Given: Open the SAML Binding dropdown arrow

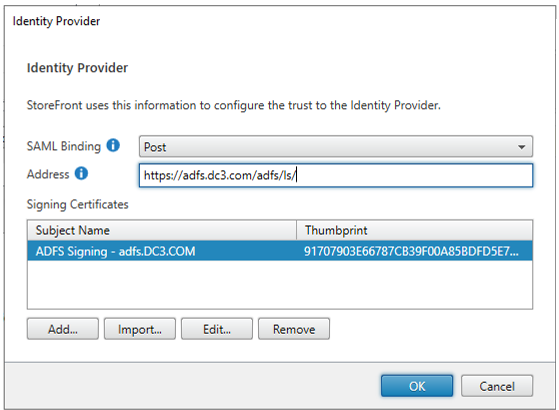Looking at the screenshot, I should click(522, 147).
